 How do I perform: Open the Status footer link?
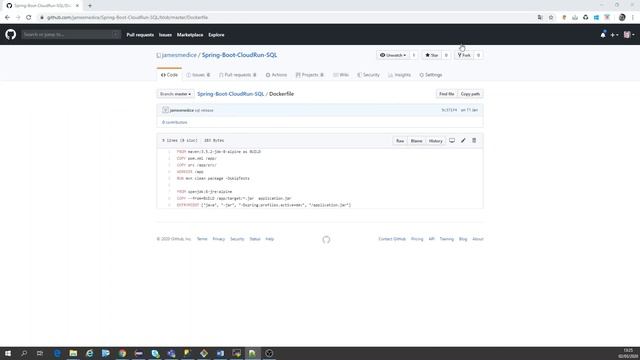(255, 239)
